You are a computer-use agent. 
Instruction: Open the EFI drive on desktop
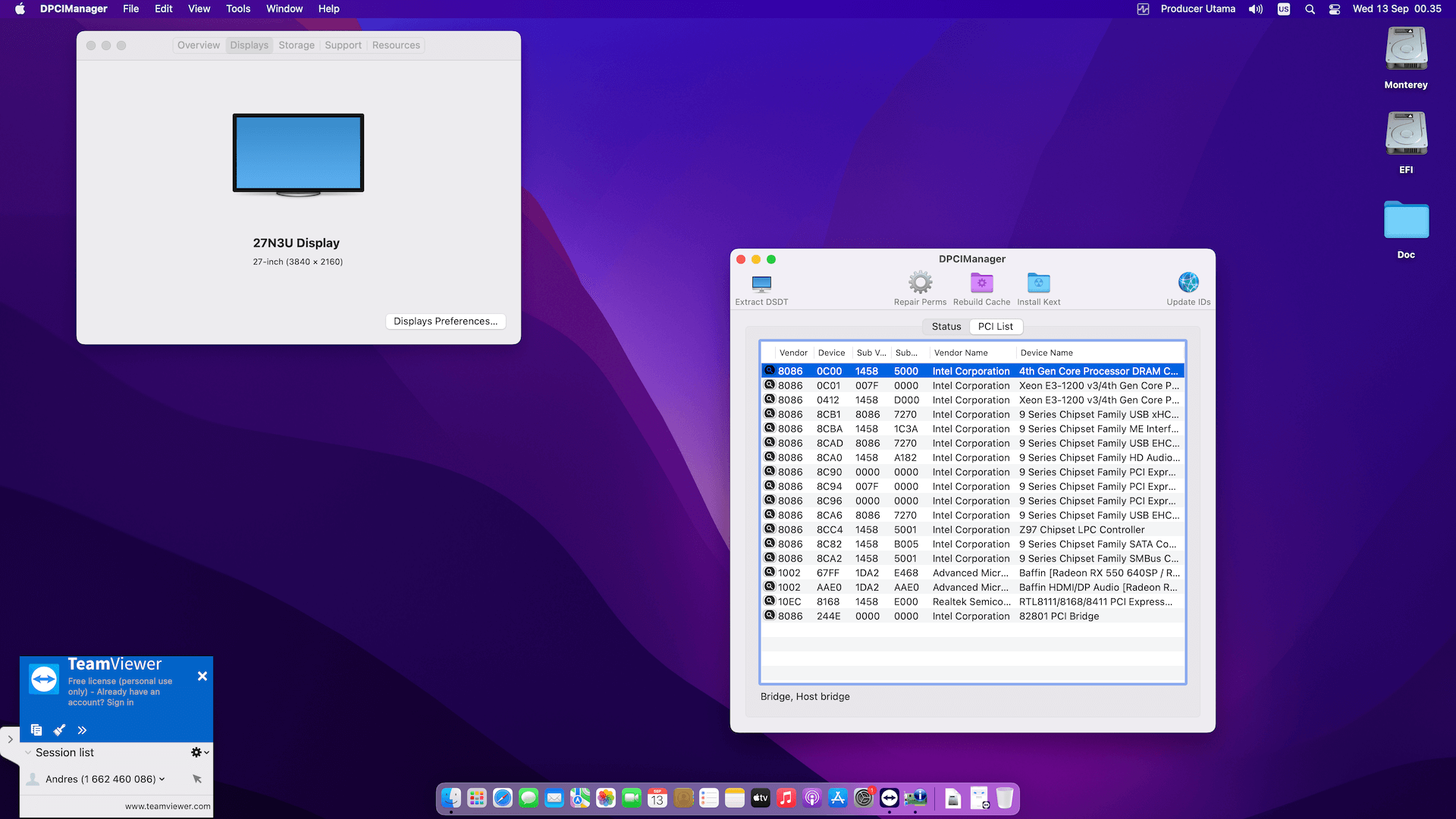(1406, 143)
